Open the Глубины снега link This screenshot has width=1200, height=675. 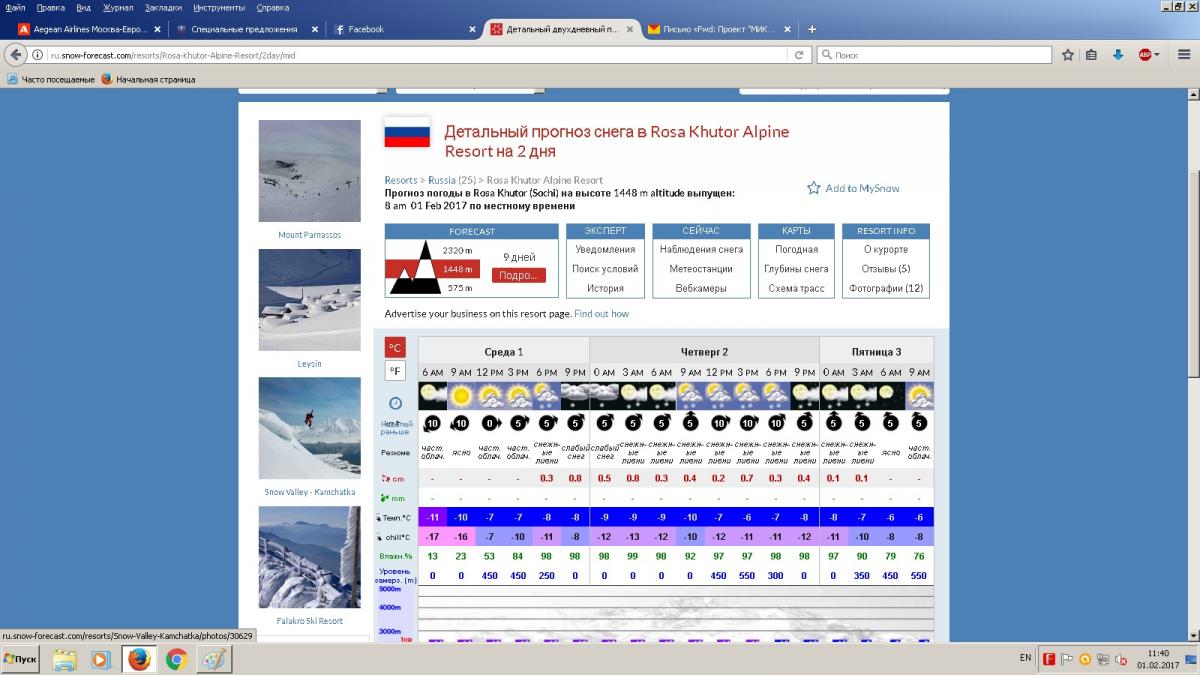(x=796, y=269)
